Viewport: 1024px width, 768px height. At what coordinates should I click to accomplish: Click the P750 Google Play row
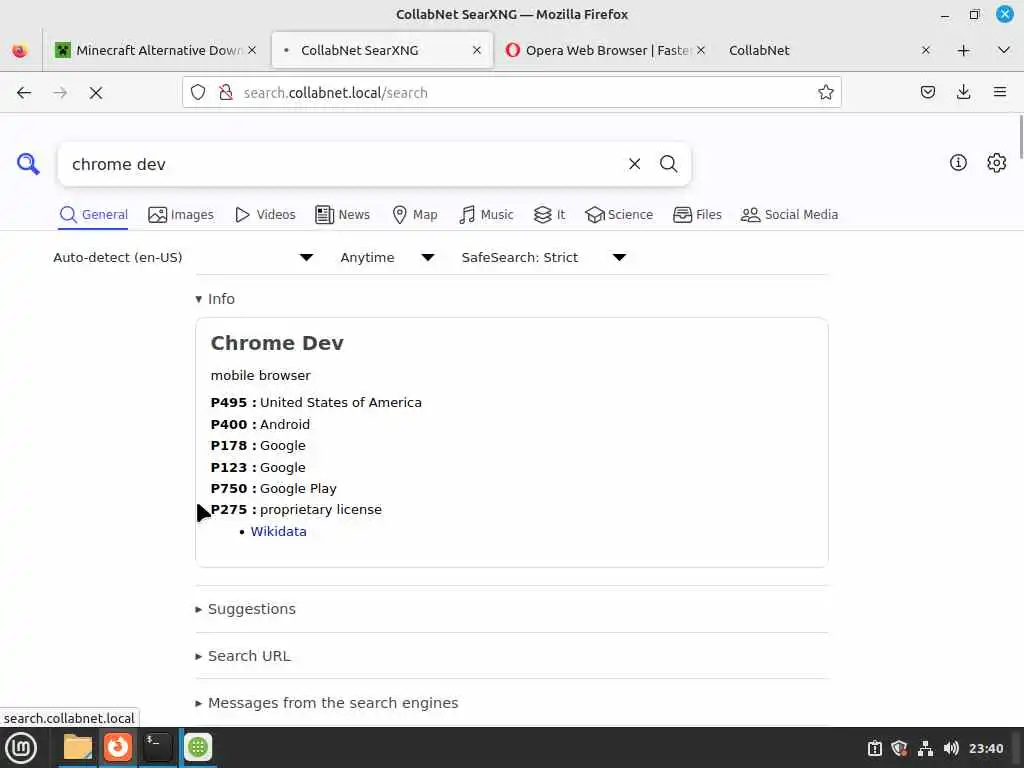[x=273, y=488]
